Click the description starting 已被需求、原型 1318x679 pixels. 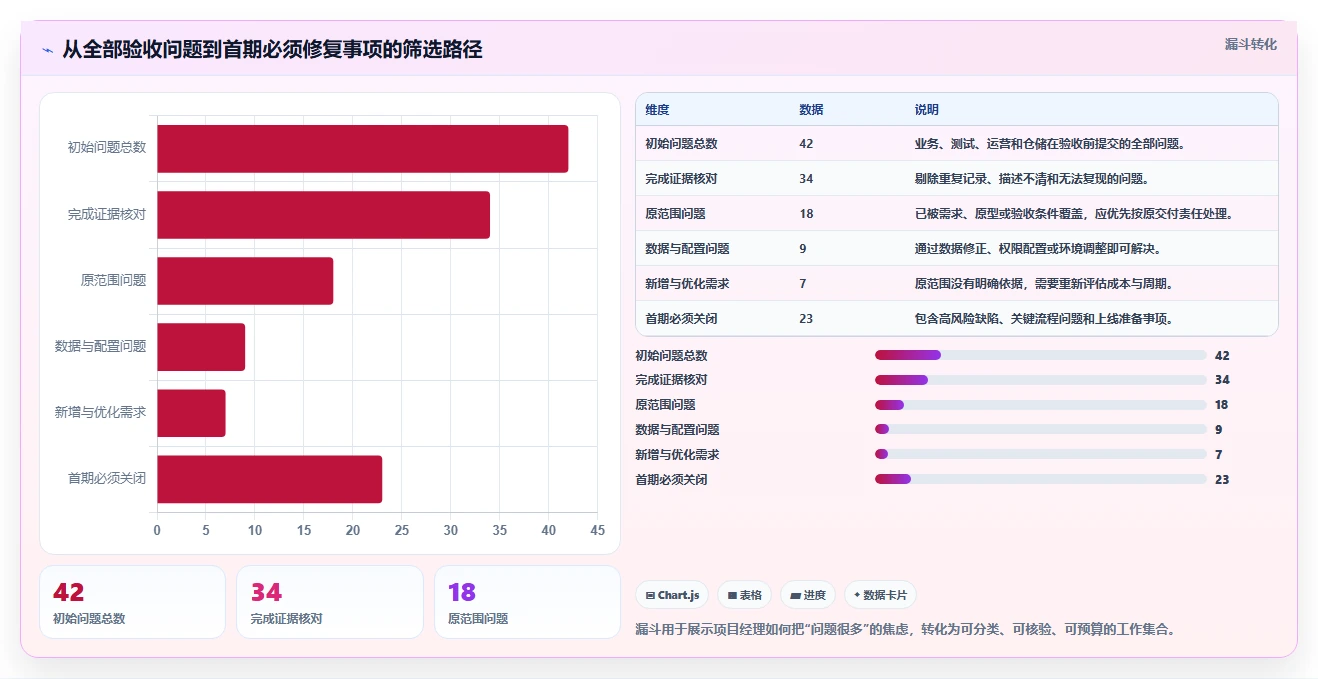(x=1074, y=214)
